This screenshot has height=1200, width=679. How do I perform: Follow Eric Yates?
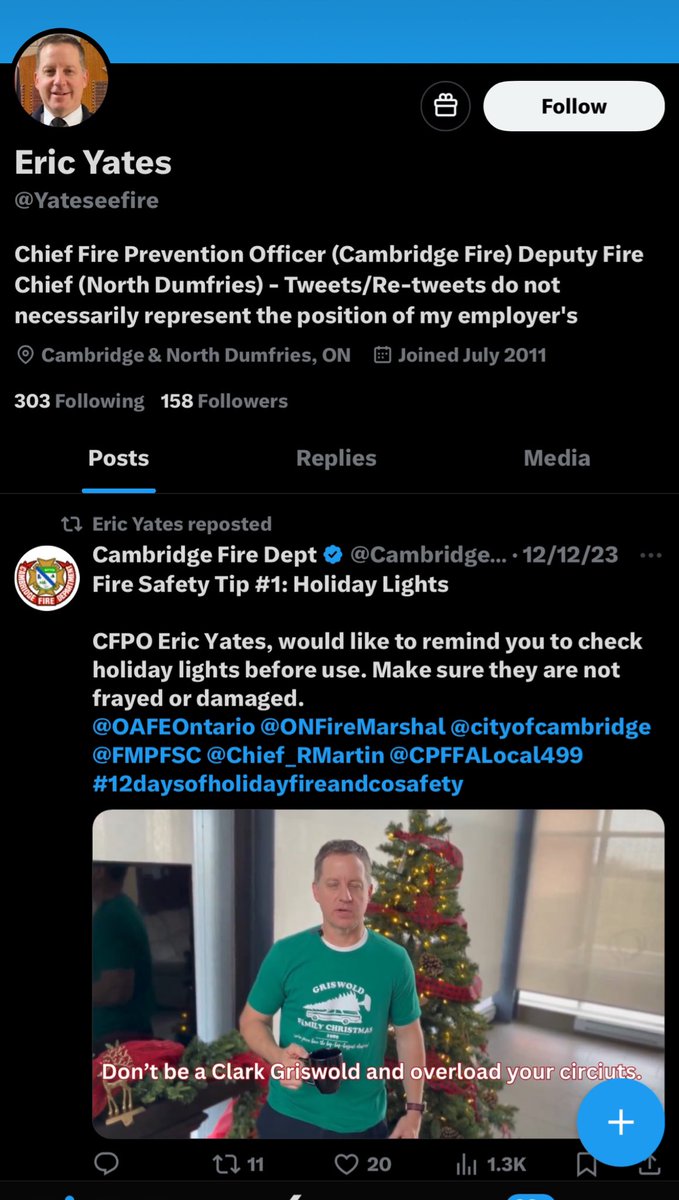573,106
